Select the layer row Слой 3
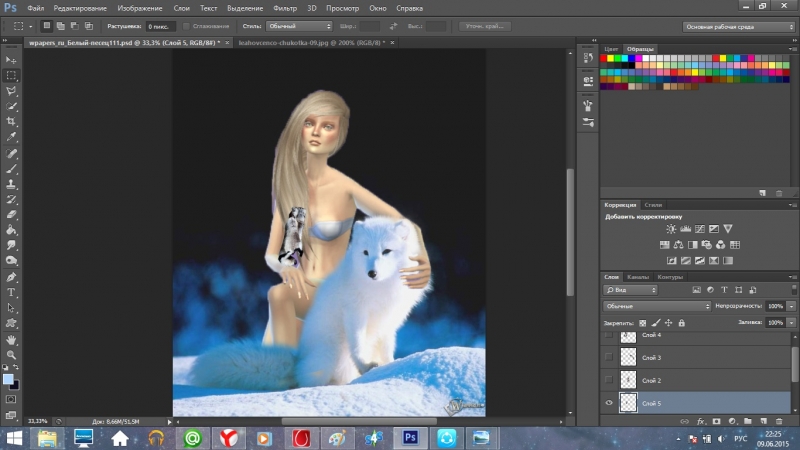This screenshot has width=800, height=450. [696, 357]
